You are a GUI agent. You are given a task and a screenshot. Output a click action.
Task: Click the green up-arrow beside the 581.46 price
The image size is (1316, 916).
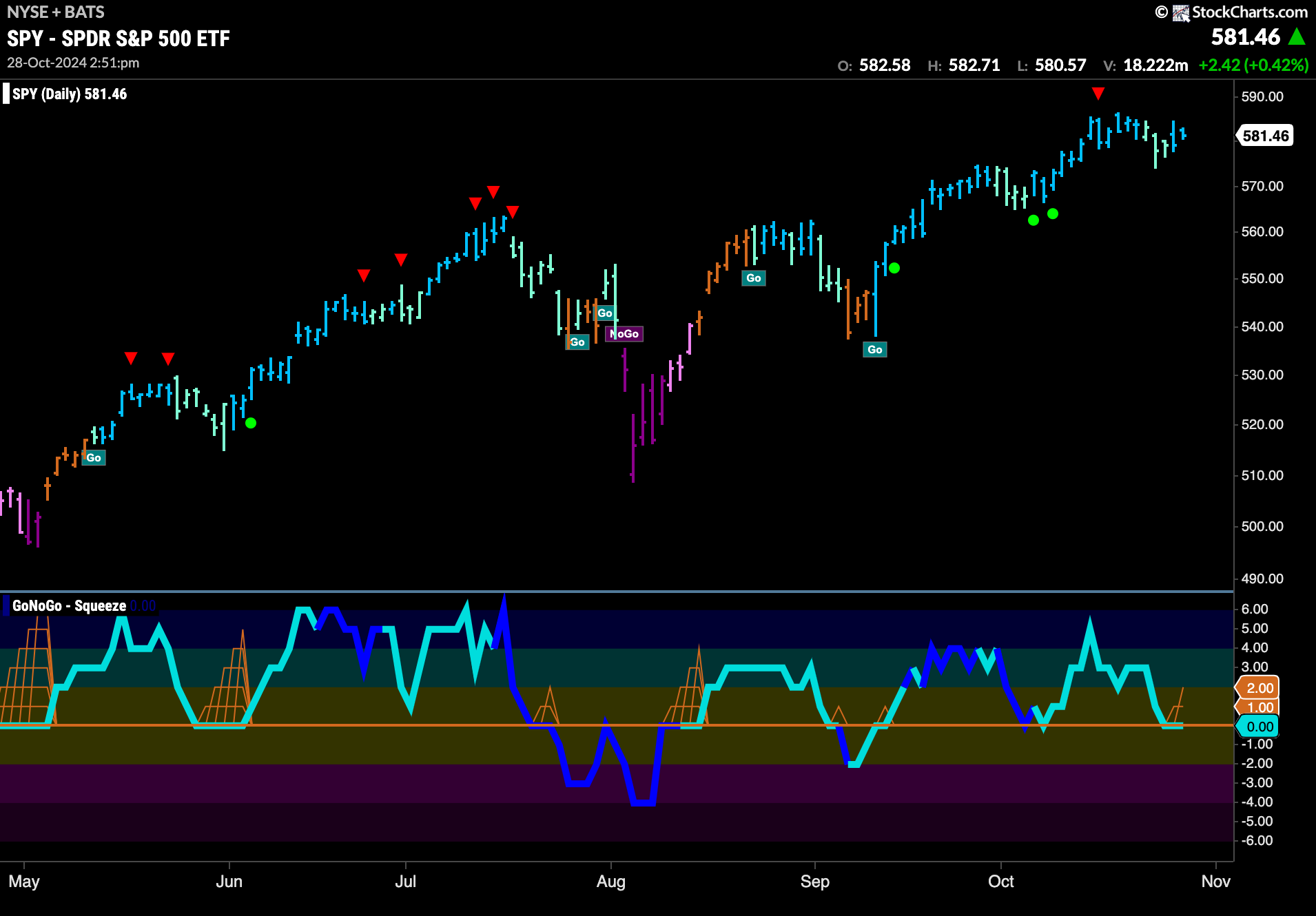(1297, 37)
